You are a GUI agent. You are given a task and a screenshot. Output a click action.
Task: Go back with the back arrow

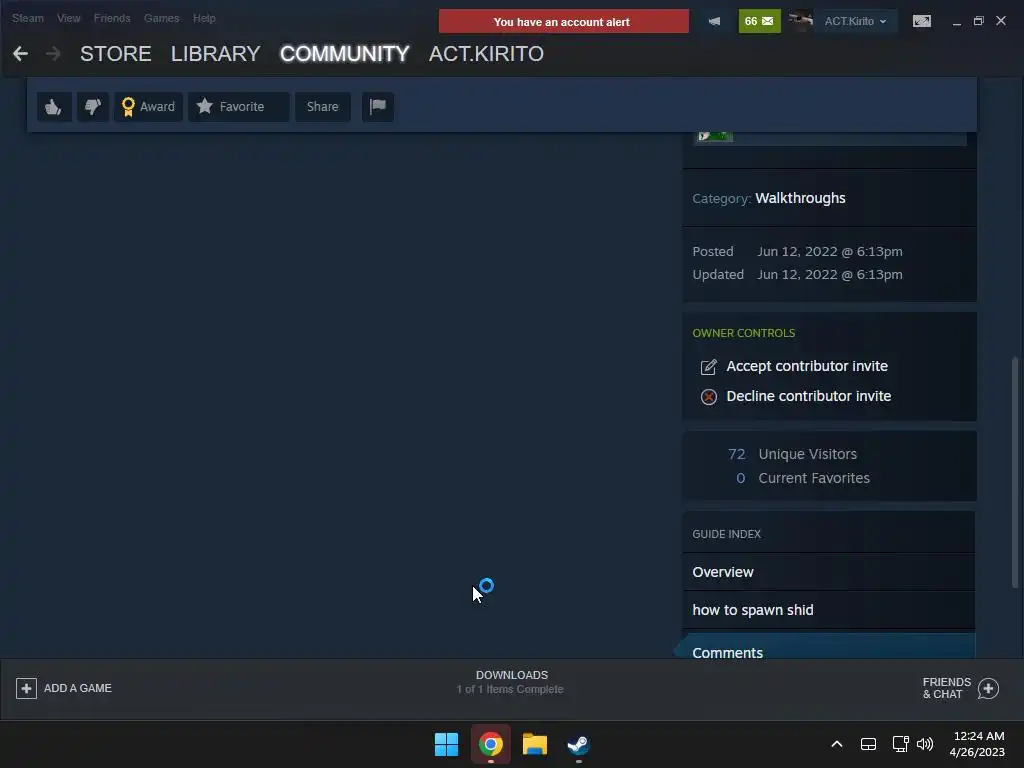tap(21, 54)
